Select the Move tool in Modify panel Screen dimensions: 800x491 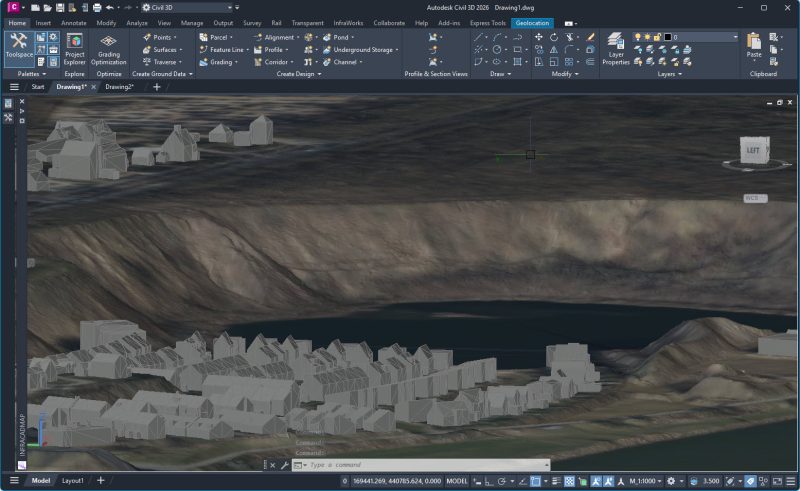pyautogui.click(x=540, y=37)
